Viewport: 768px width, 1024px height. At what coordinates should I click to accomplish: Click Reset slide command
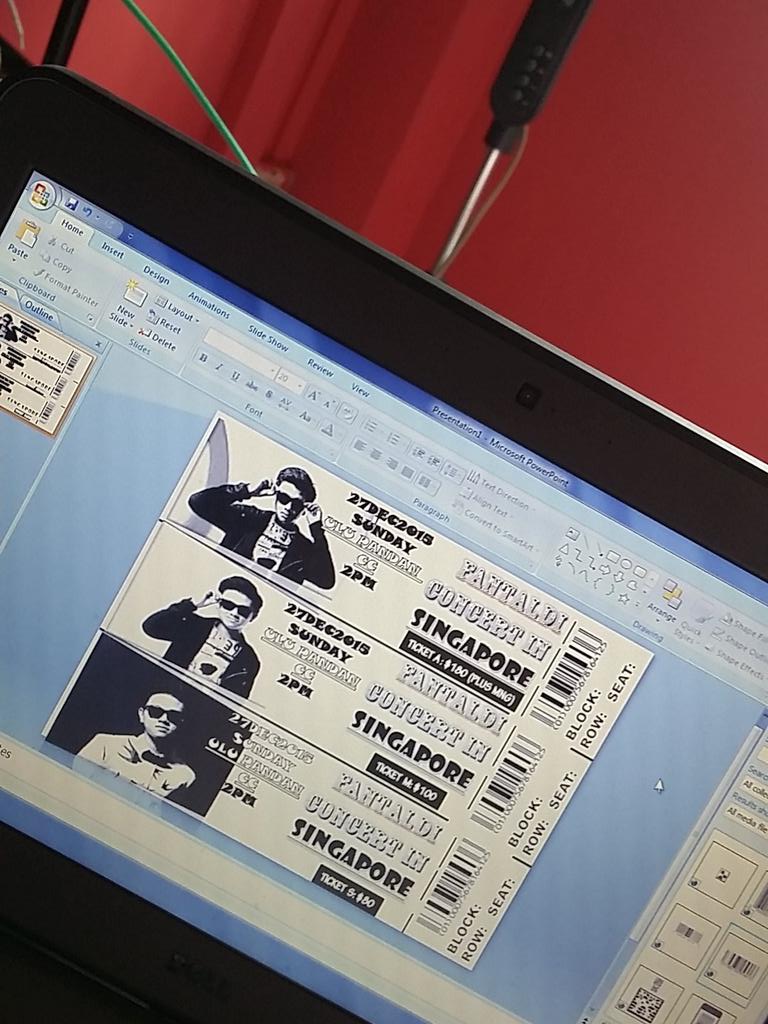pyautogui.click(x=165, y=323)
